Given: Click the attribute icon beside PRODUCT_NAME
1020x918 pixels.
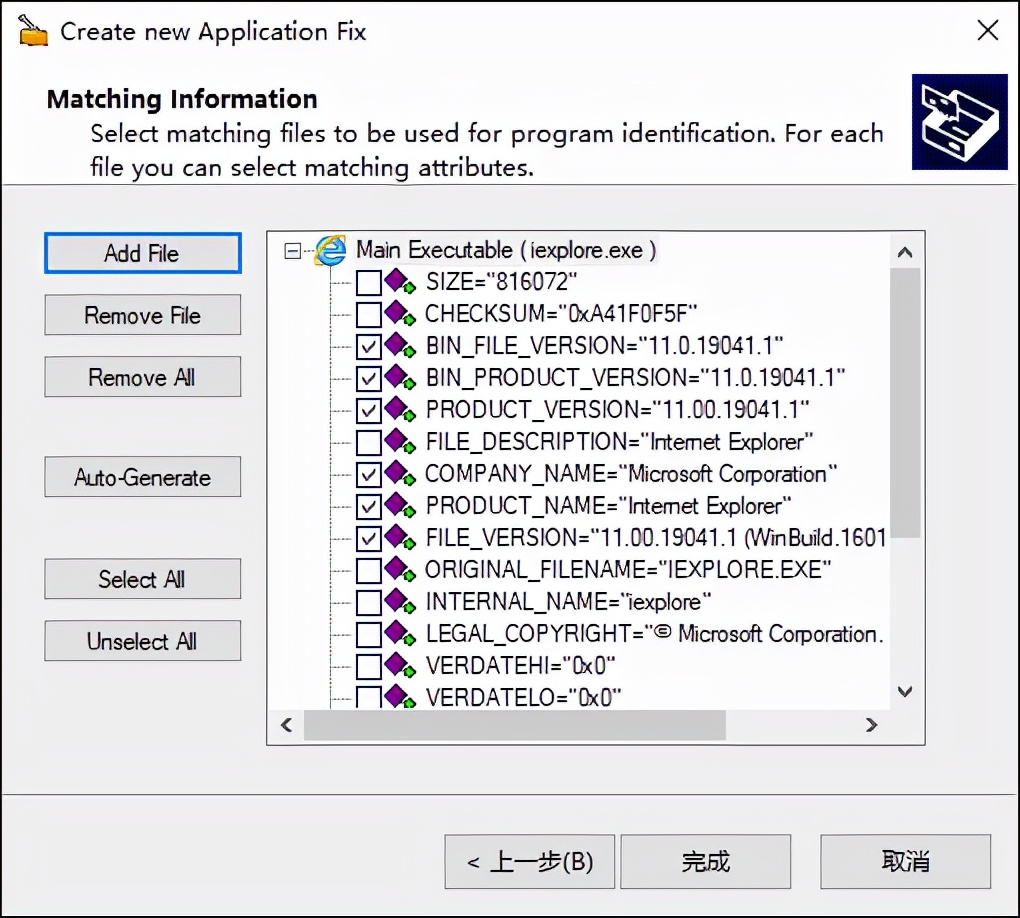Looking at the screenshot, I should (399, 506).
